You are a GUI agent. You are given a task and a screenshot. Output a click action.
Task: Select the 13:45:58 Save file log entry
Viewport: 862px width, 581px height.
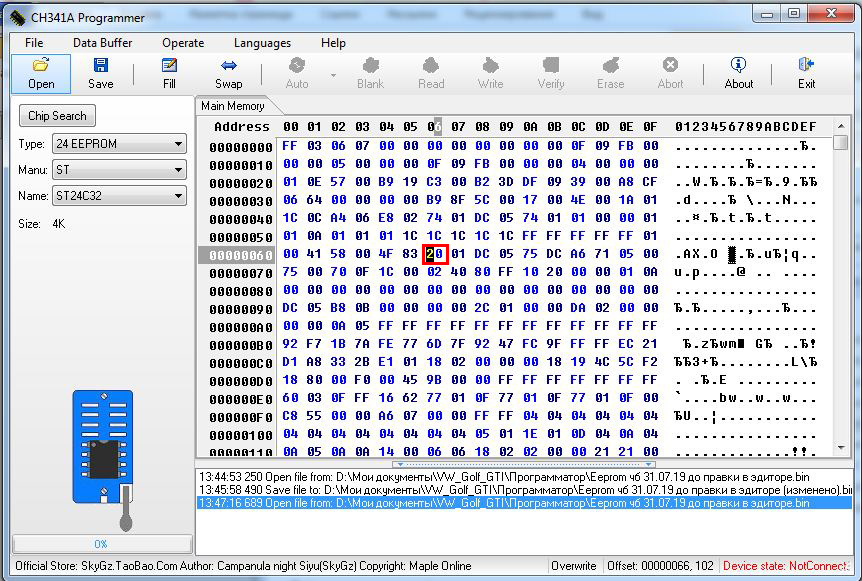coord(525,490)
